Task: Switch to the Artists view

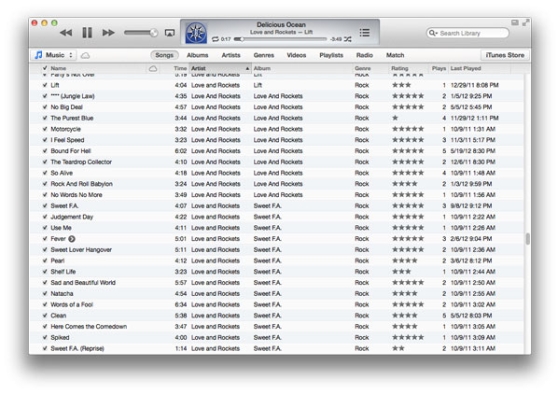Action: click(231, 55)
